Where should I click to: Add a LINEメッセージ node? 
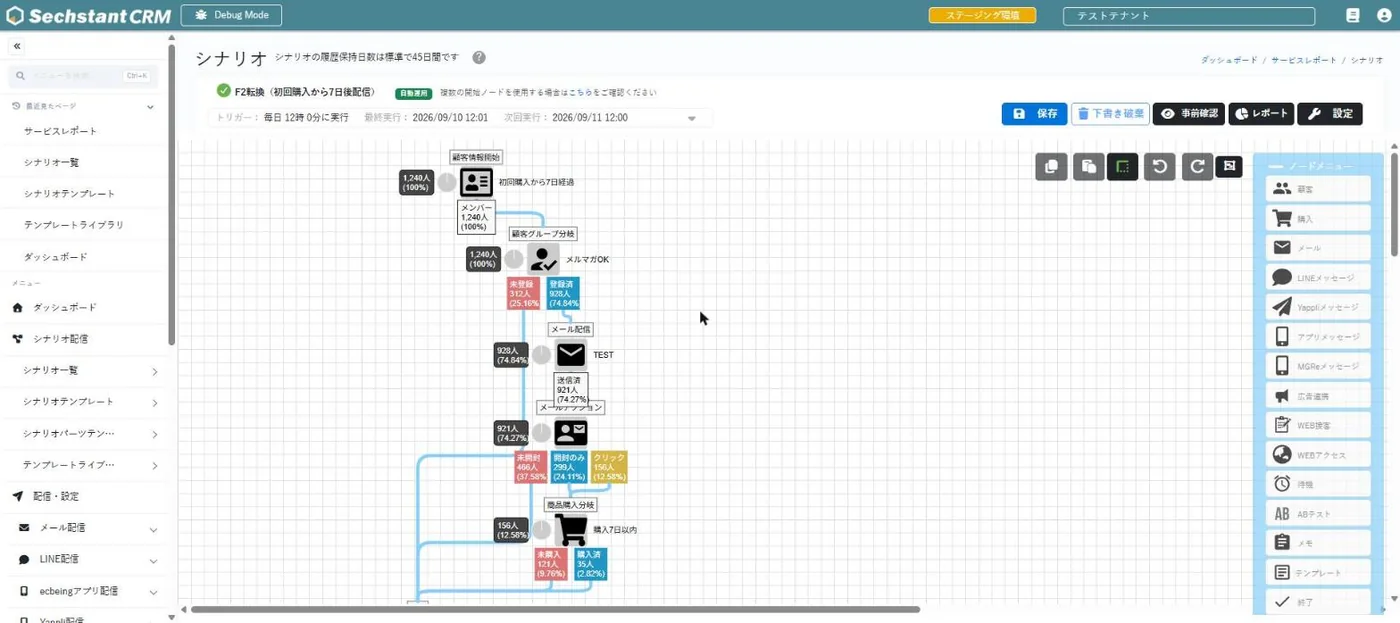pyautogui.click(x=1318, y=278)
